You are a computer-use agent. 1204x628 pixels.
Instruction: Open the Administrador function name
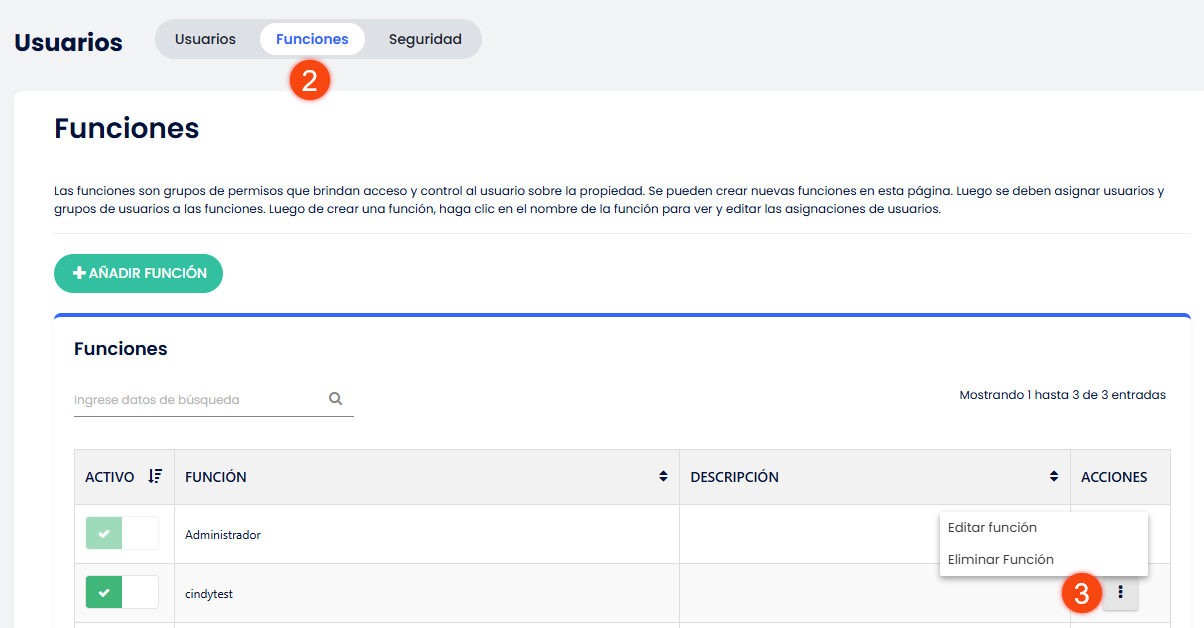[x=223, y=535]
